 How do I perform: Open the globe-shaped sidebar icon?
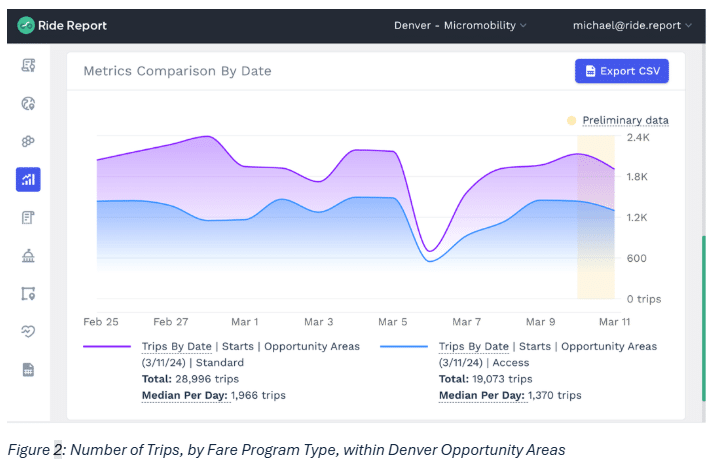coord(29,103)
